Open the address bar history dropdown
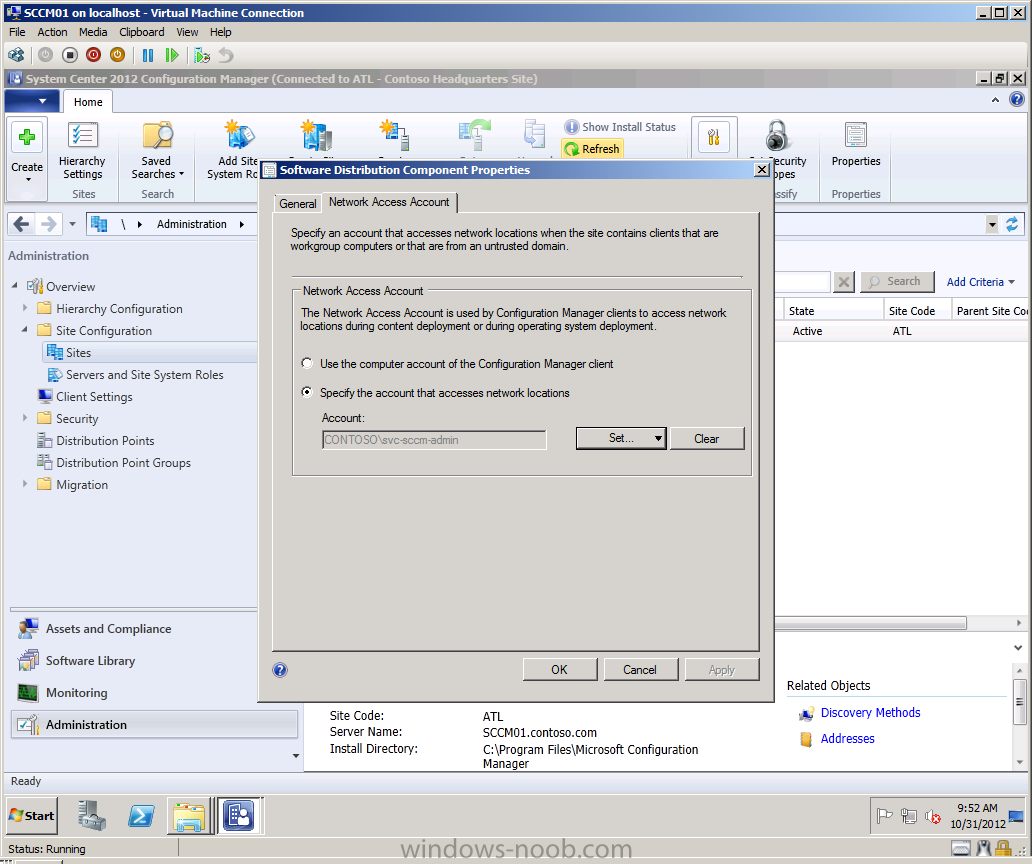The width and height of the screenshot is (1032, 864). click(992, 224)
